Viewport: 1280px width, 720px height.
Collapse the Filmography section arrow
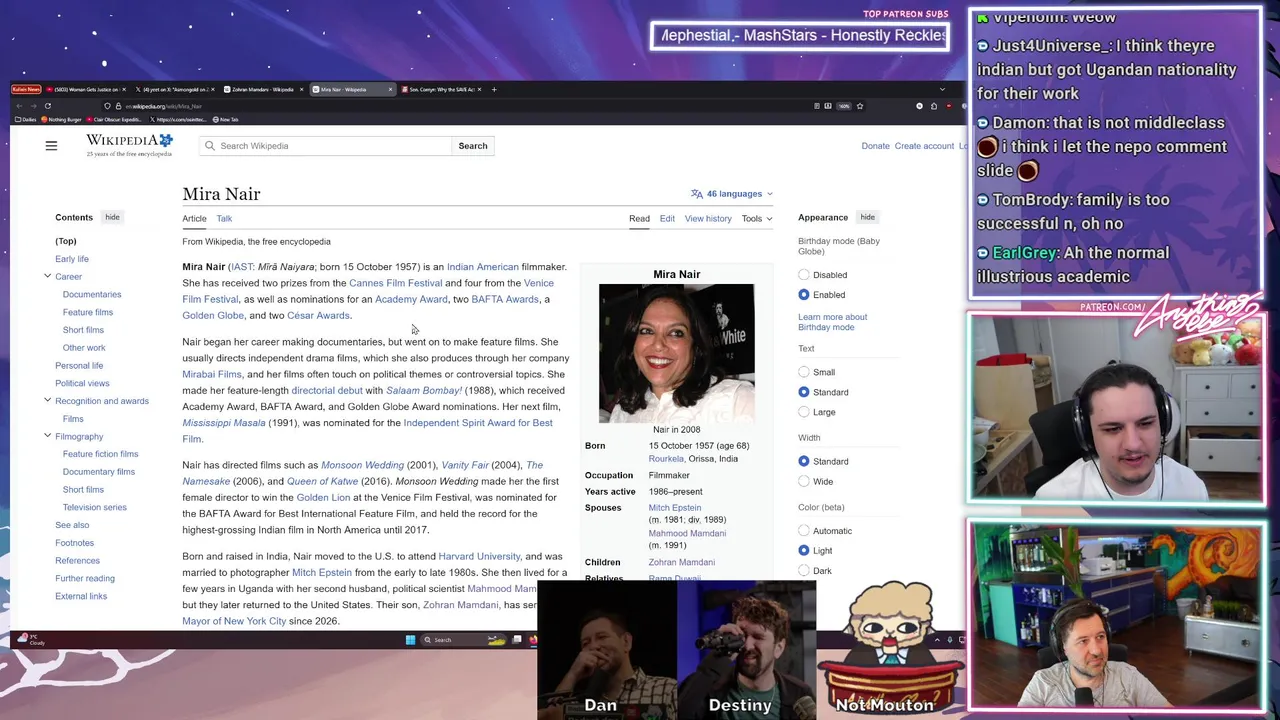(47, 436)
